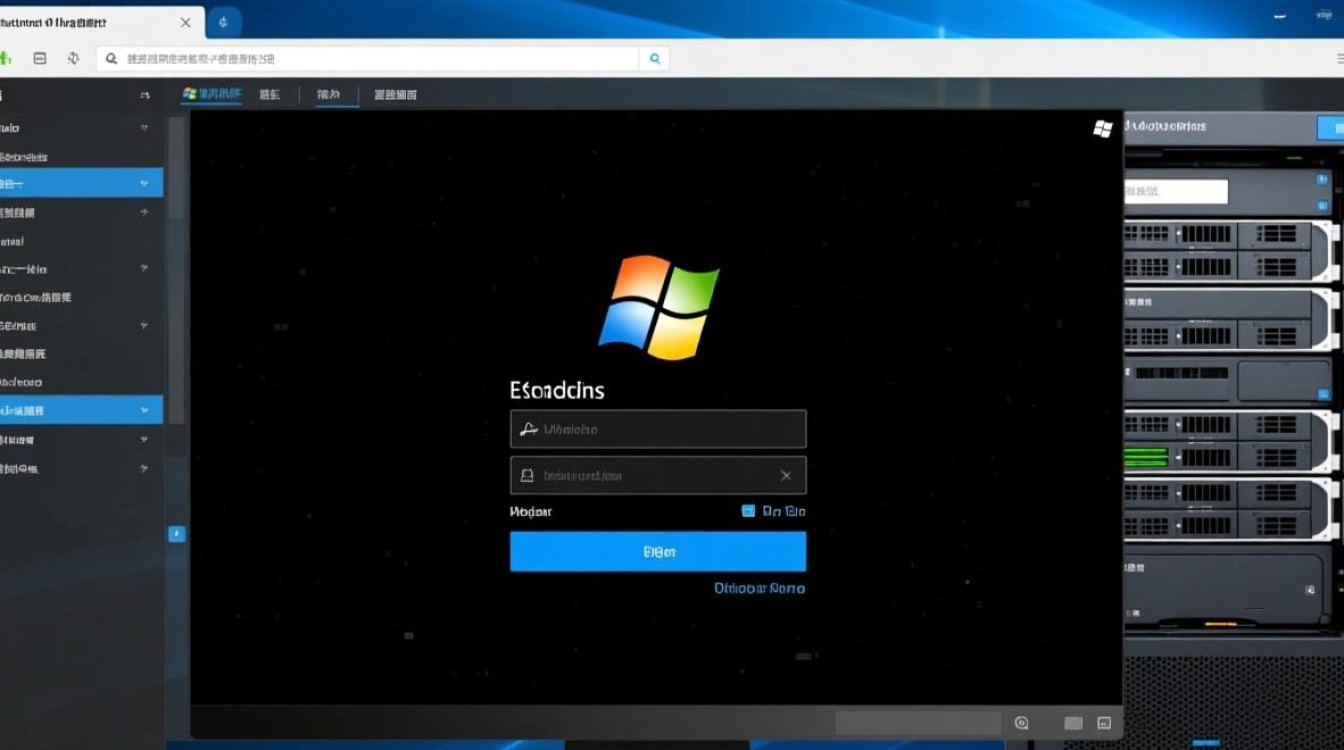Click the large colorful Windows logo
The width and height of the screenshot is (1344, 750).
pyautogui.click(x=658, y=307)
